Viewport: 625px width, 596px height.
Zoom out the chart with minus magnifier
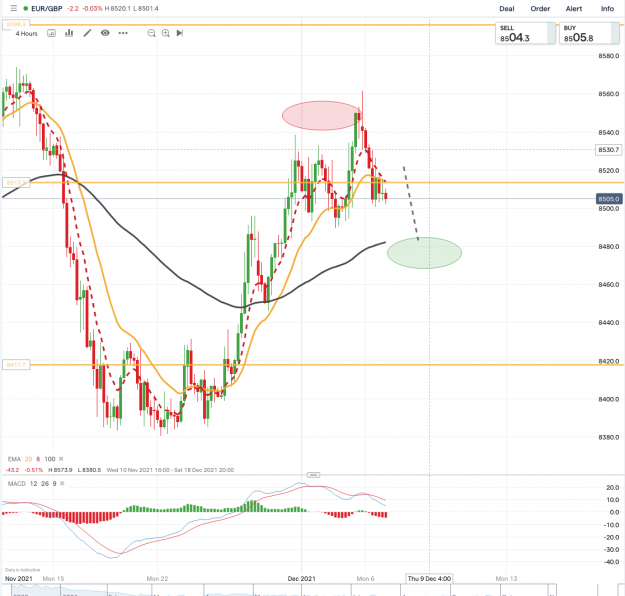[151, 33]
